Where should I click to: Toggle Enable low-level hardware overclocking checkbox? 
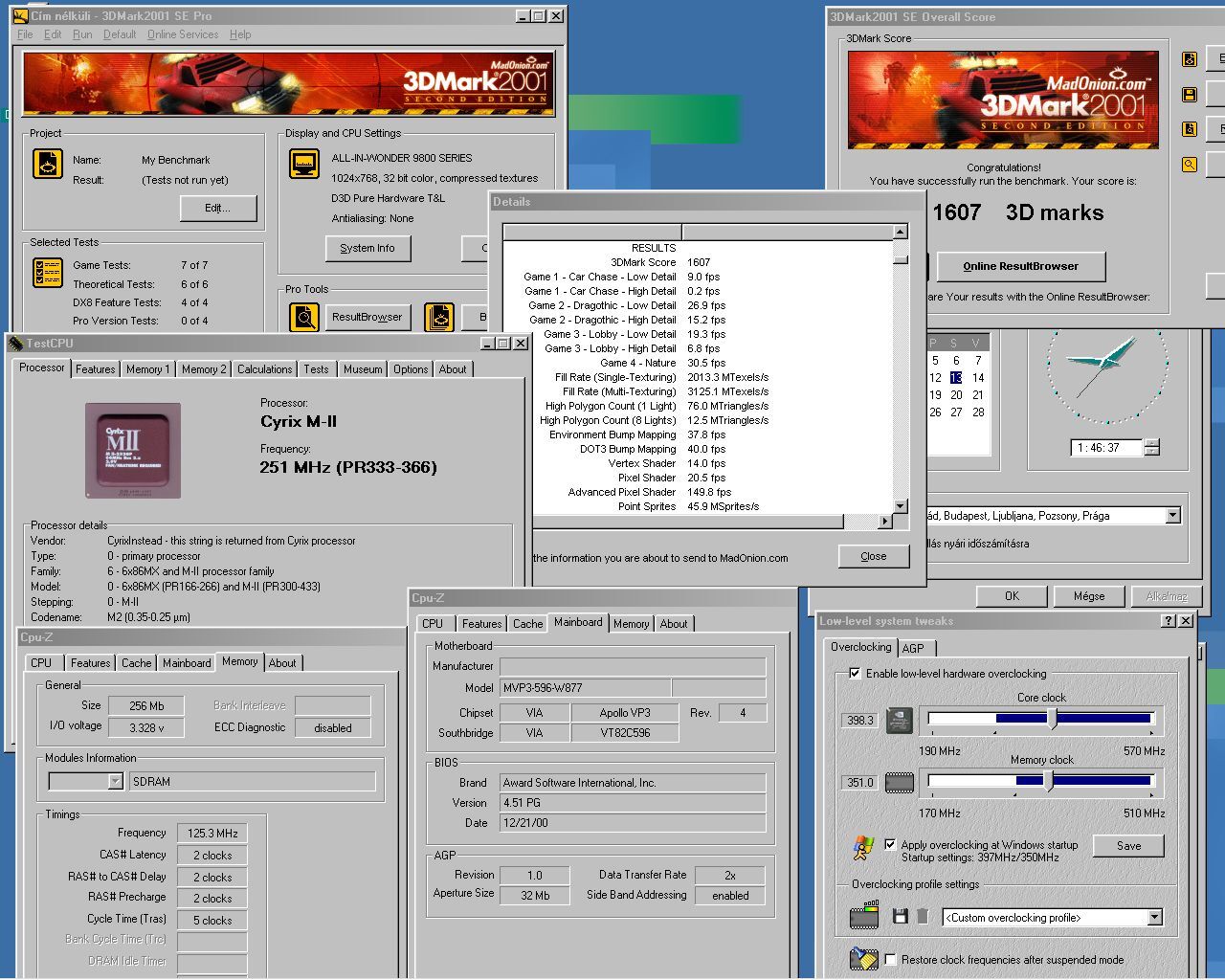(x=855, y=674)
